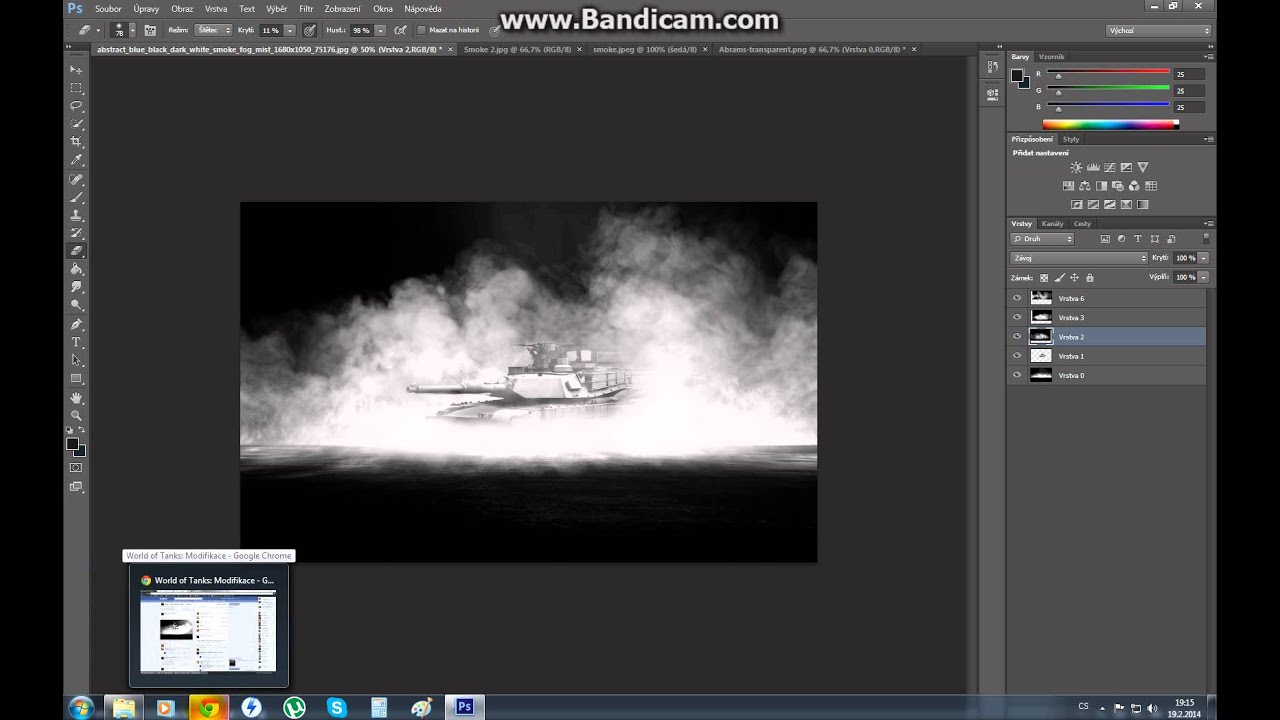Screen dimensions: 1280x720
Task: Enable the 'Mazat na historii' checkbox
Action: pos(421,30)
